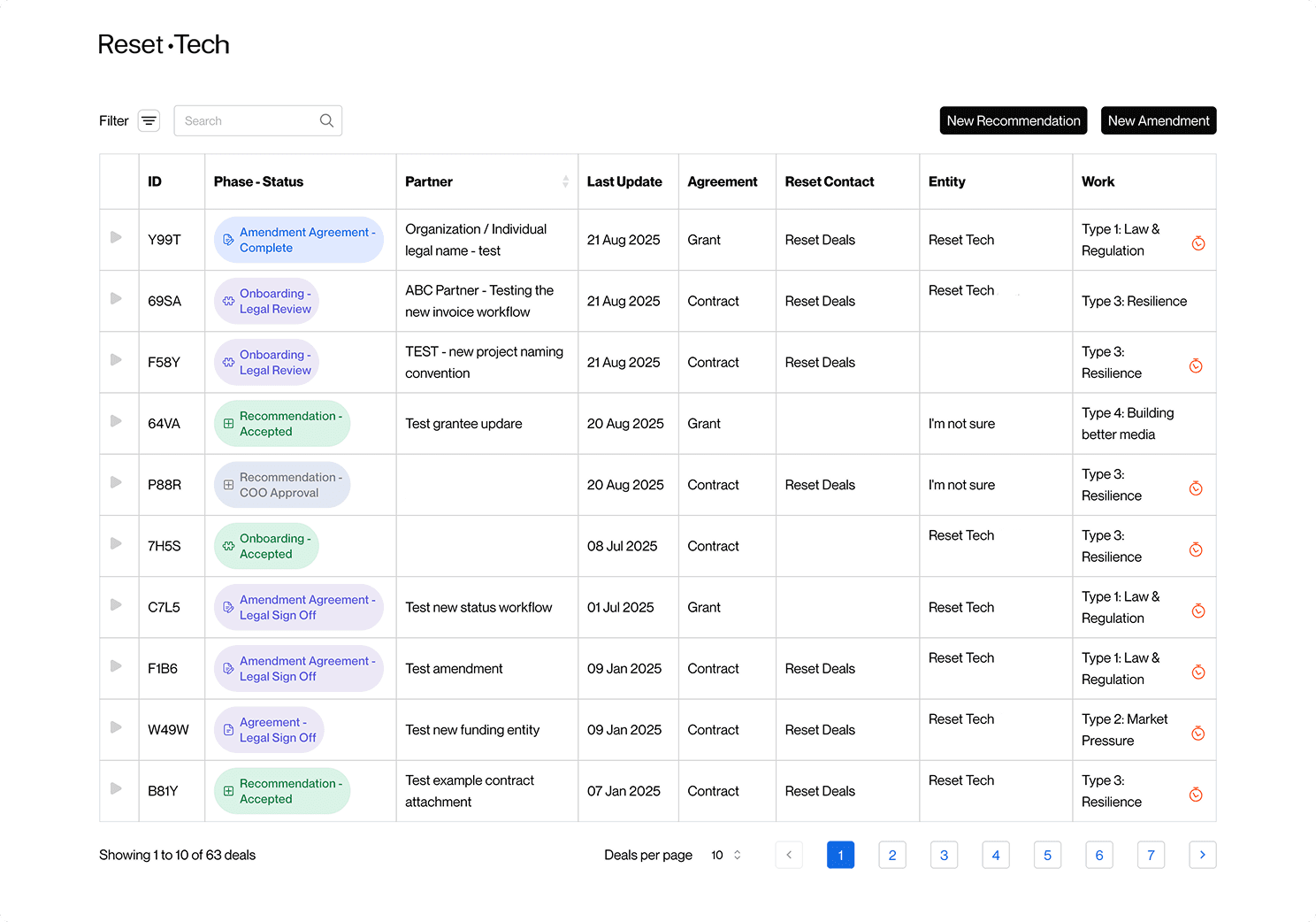Click the clock icon in the W49W row
The height and width of the screenshot is (922, 1316).
[1198, 734]
